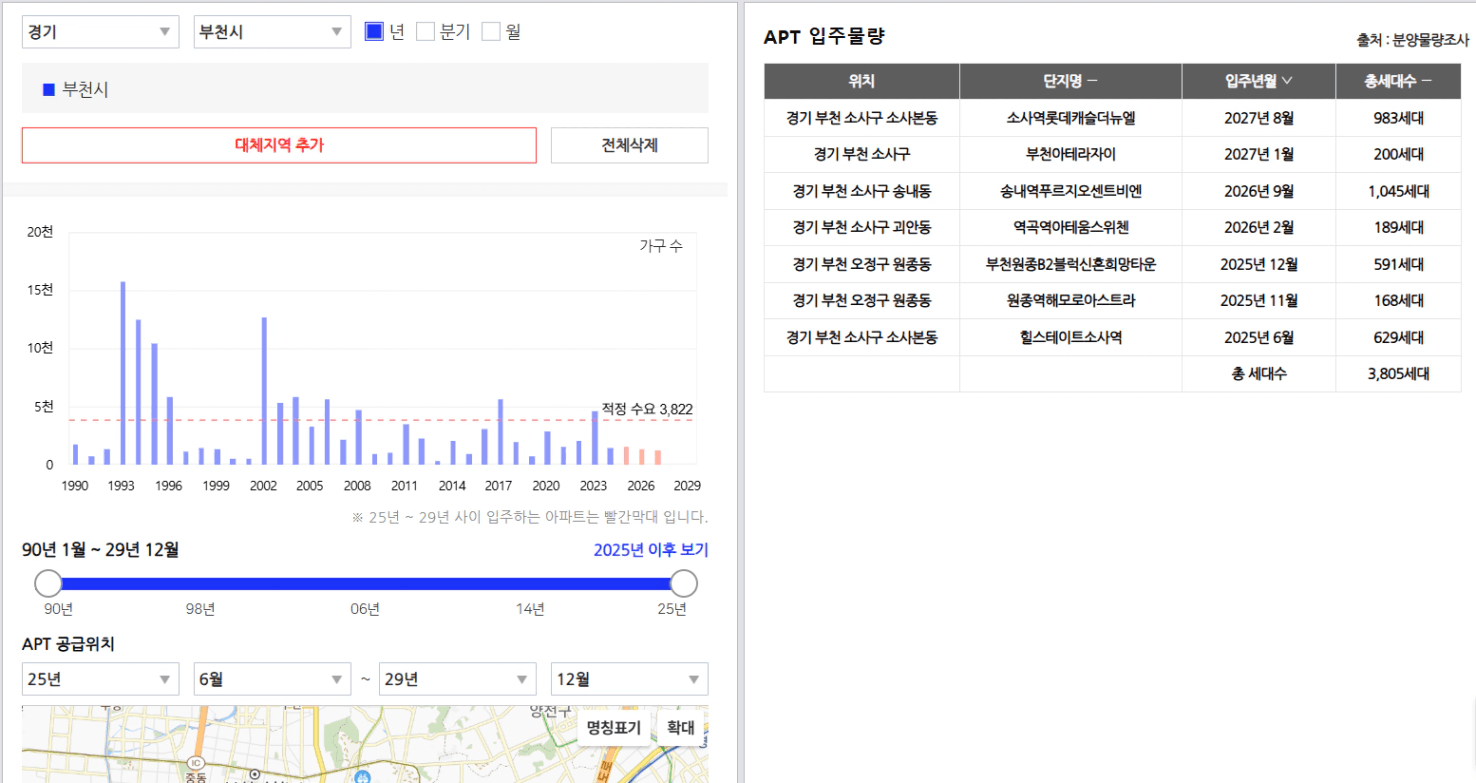The image size is (1476, 783).
Task: Open the end month 12월 dropdown
Action: tap(629, 679)
